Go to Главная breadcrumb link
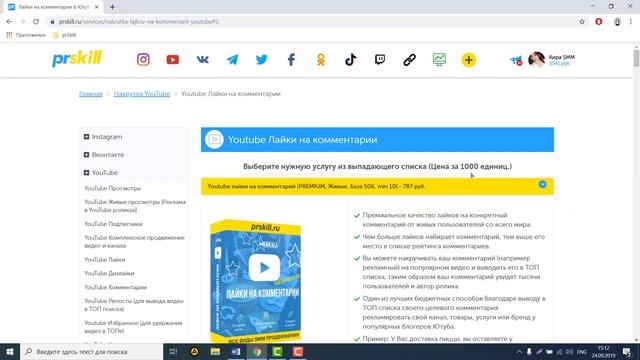Viewport: 640px width, 360px height. [91, 94]
